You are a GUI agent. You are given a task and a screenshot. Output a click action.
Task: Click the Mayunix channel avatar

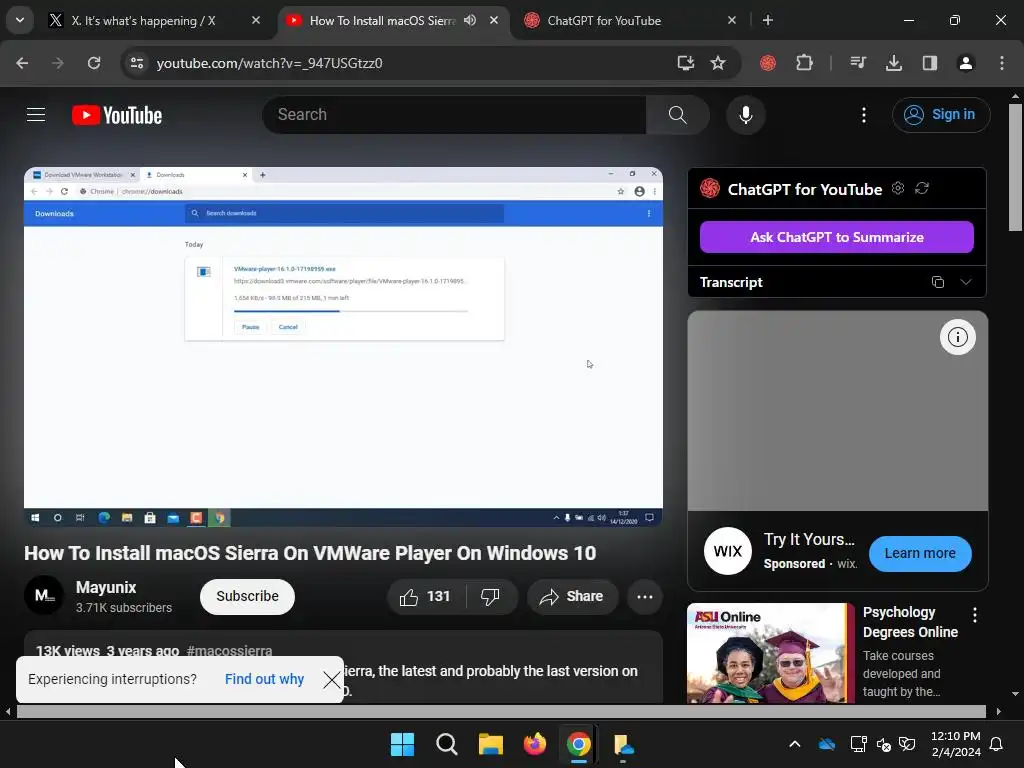[x=44, y=595]
